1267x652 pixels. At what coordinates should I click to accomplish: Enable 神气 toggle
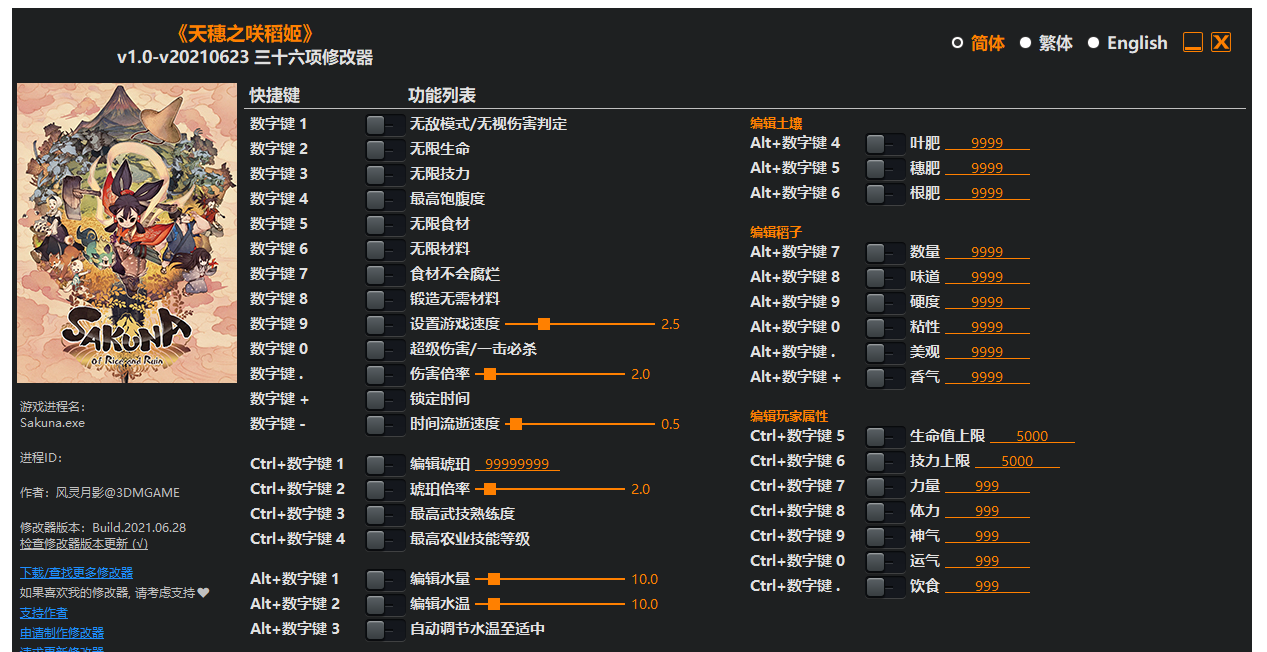pos(885,536)
